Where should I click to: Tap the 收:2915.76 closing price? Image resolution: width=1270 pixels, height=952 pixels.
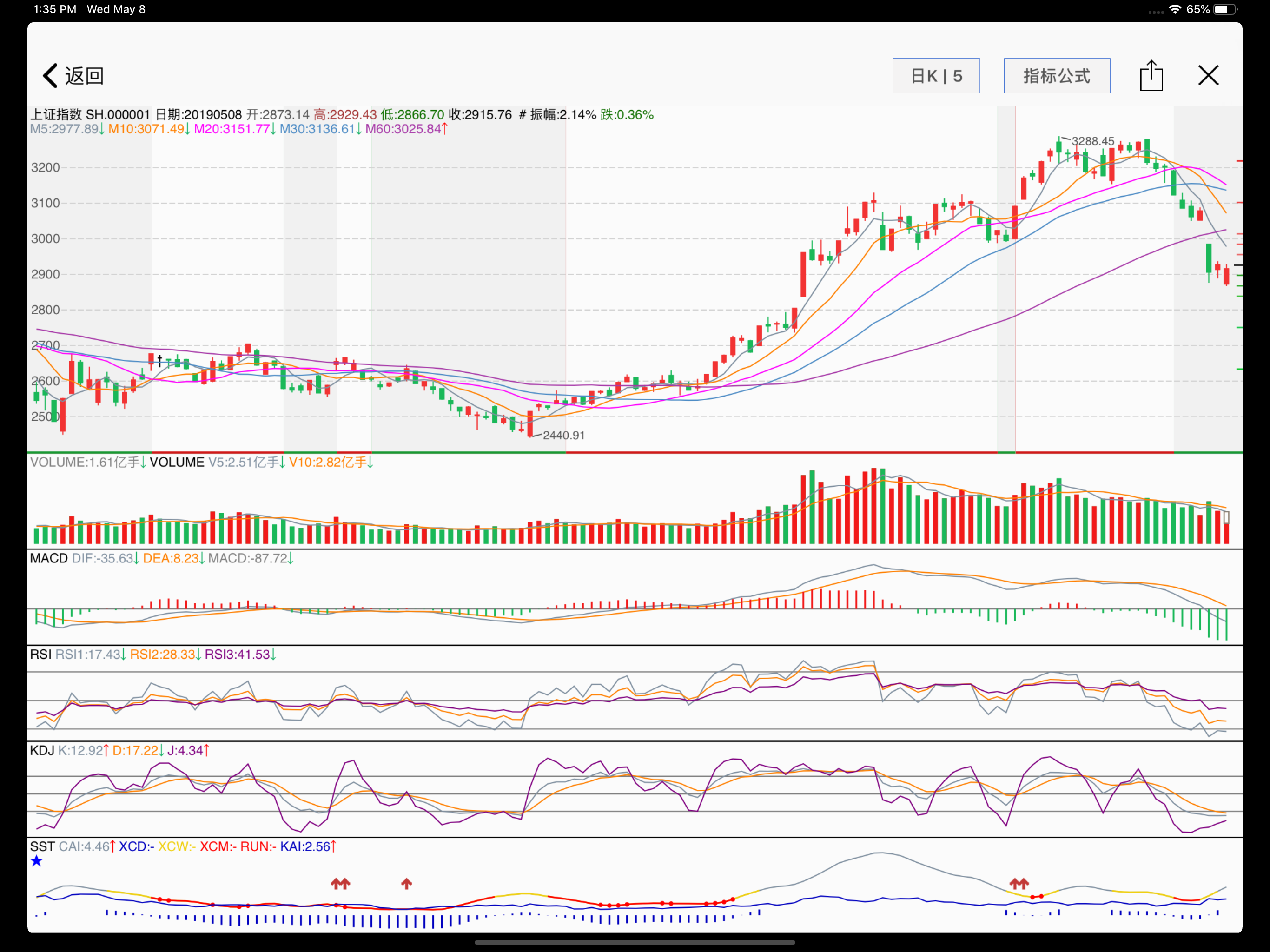(x=480, y=114)
